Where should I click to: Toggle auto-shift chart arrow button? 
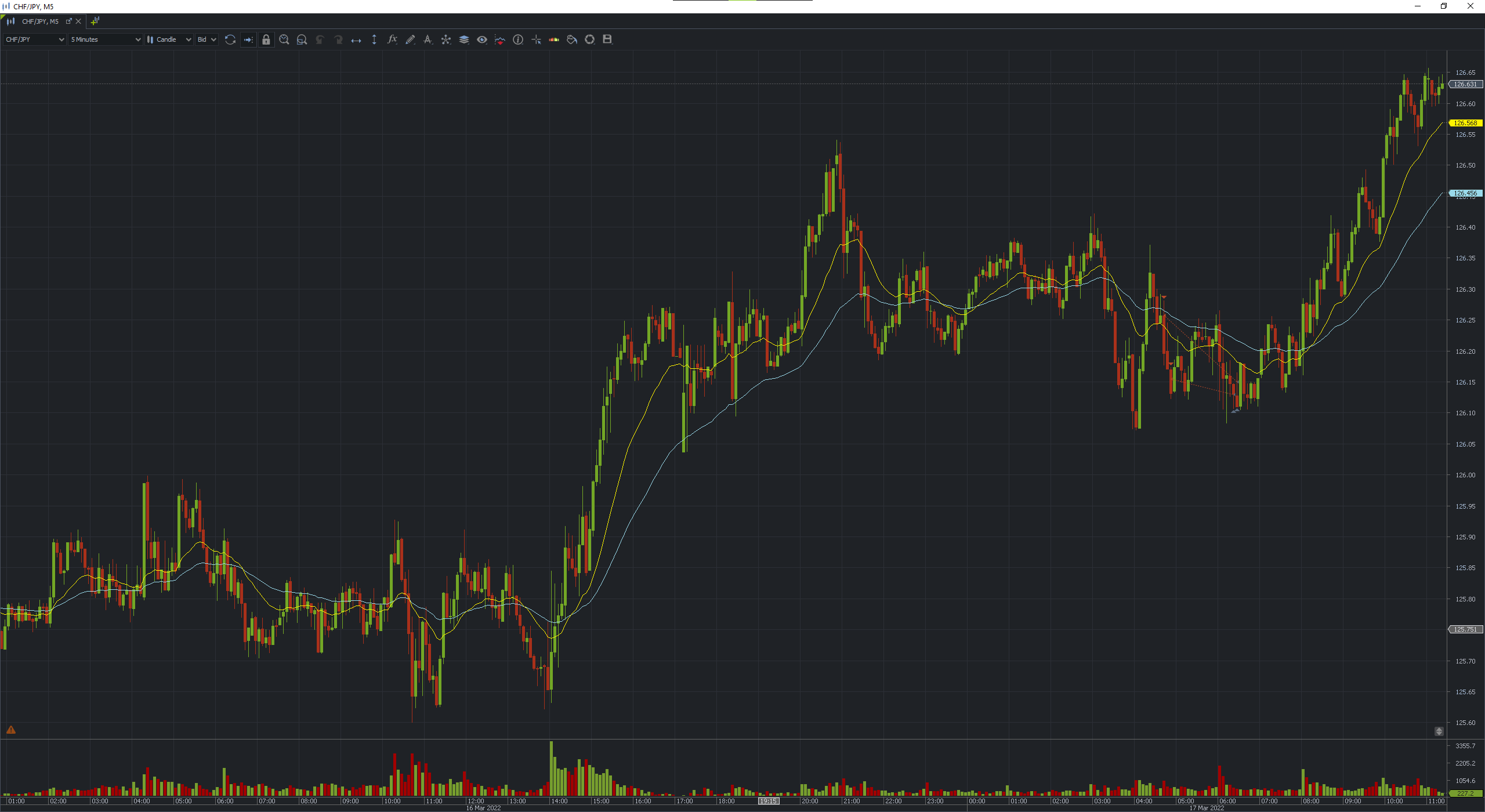point(248,39)
